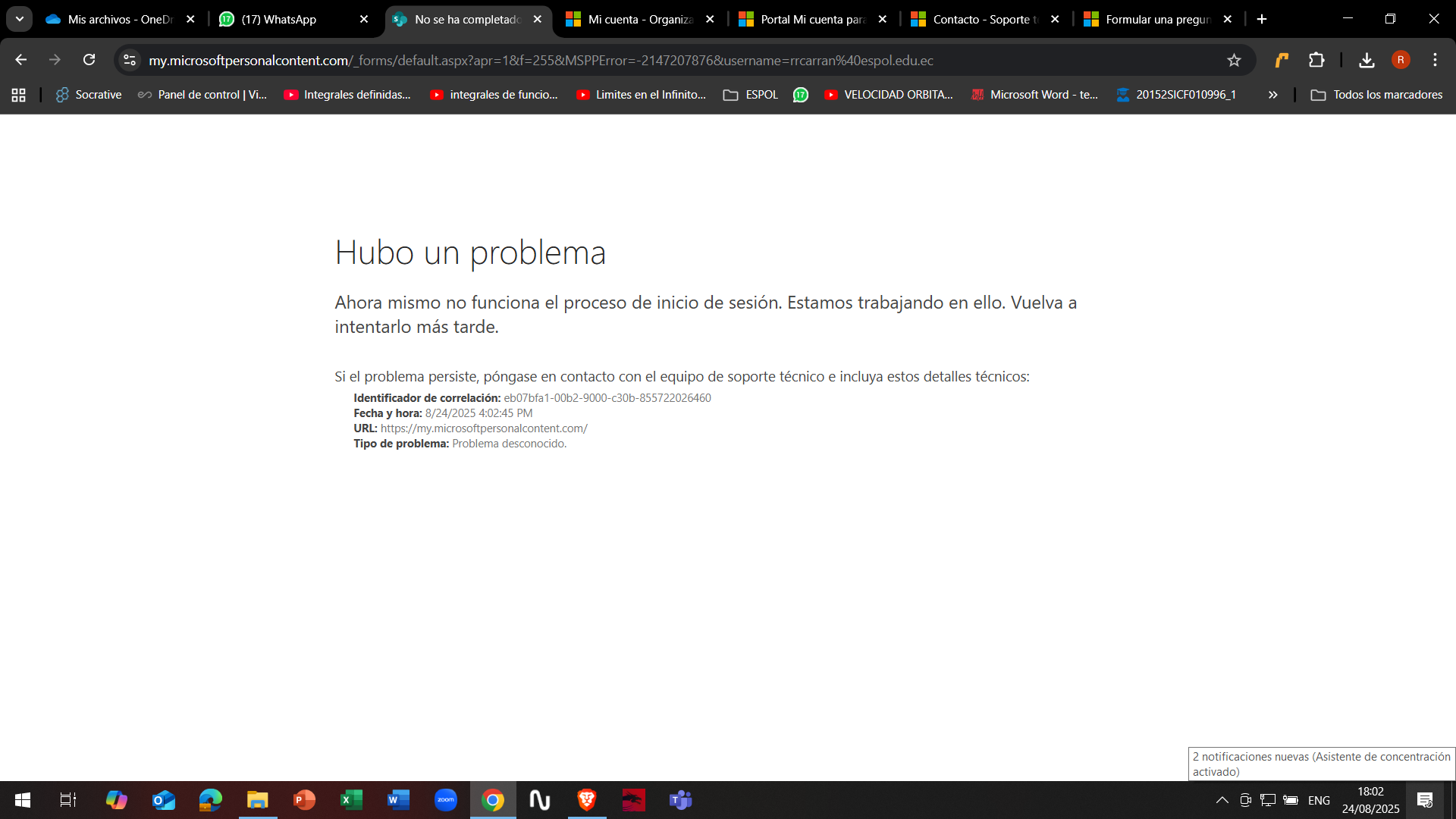The height and width of the screenshot is (819, 1456).
Task: Expand the tab search arrow
Action: click(x=19, y=18)
